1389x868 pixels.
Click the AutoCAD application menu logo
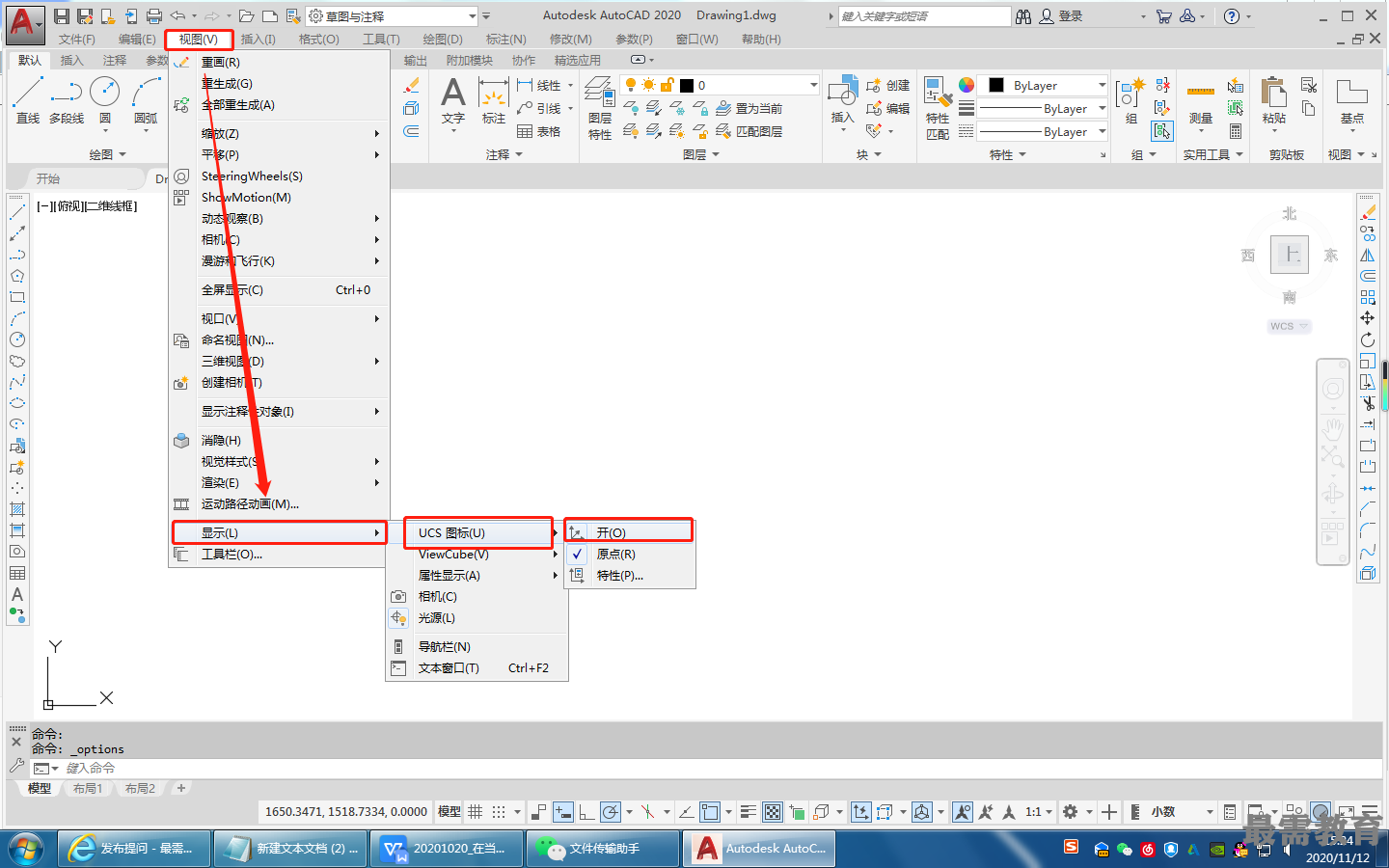click(25, 23)
